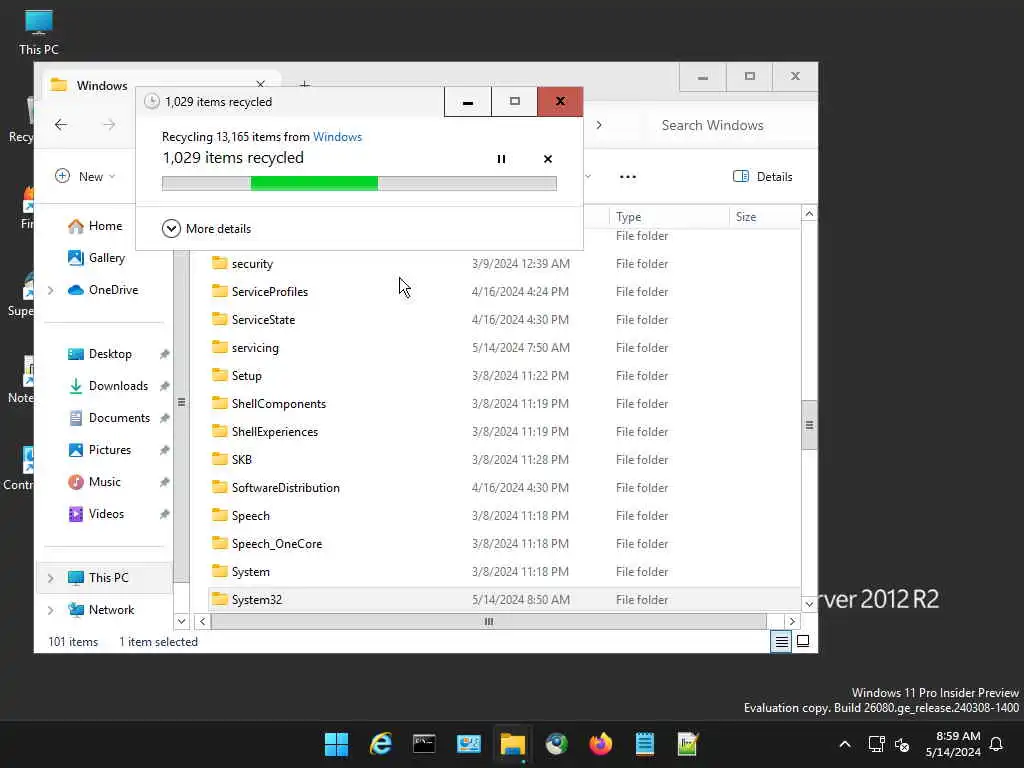Open pinned Videos folder
This screenshot has width=1024, height=768.
96,514
